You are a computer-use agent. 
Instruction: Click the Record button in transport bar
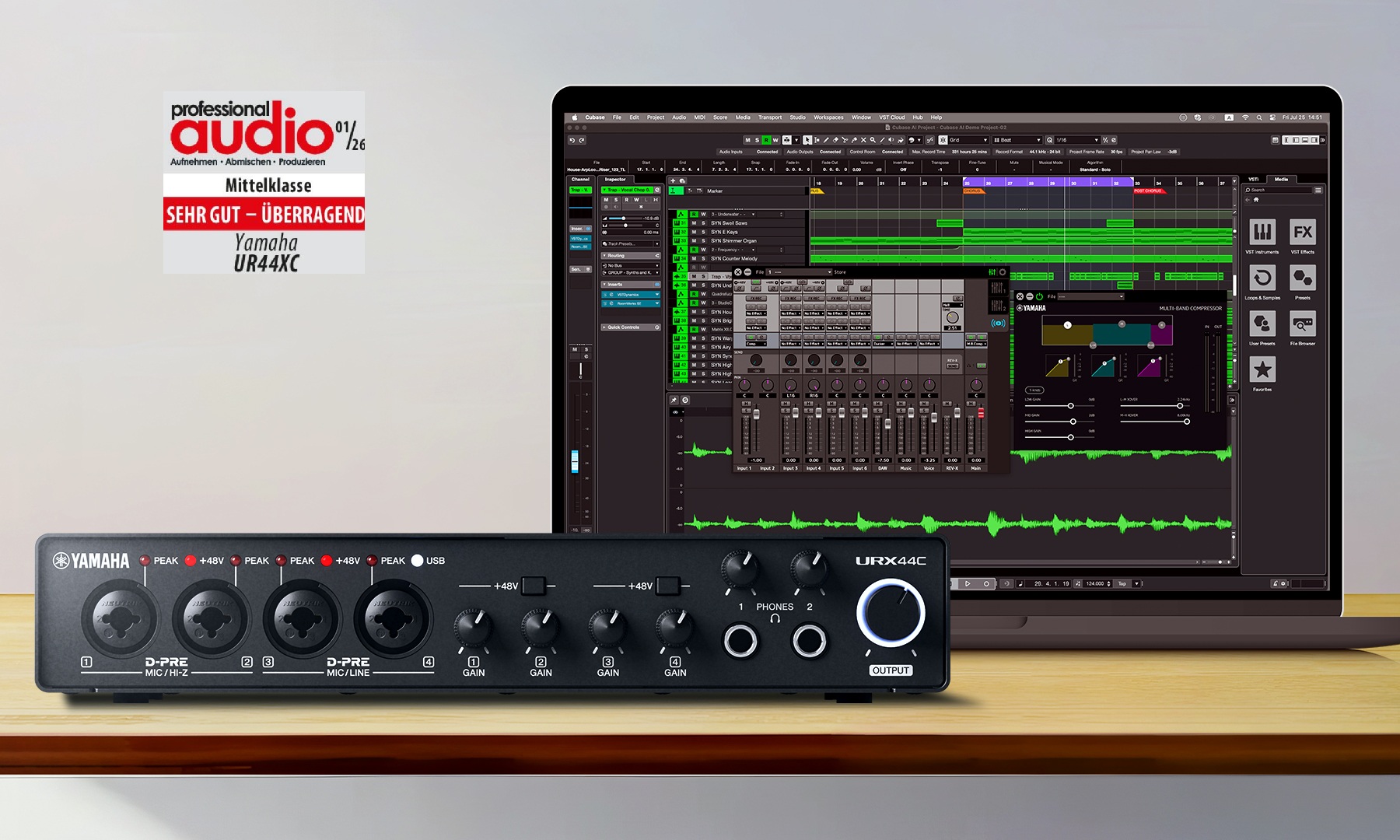pyautogui.click(x=986, y=583)
